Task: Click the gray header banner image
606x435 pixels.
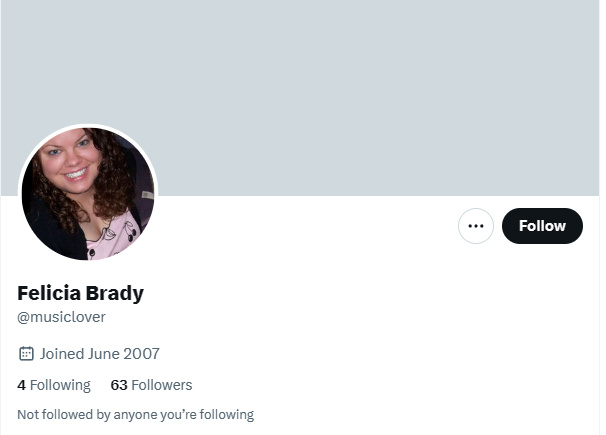Action: (300, 98)
